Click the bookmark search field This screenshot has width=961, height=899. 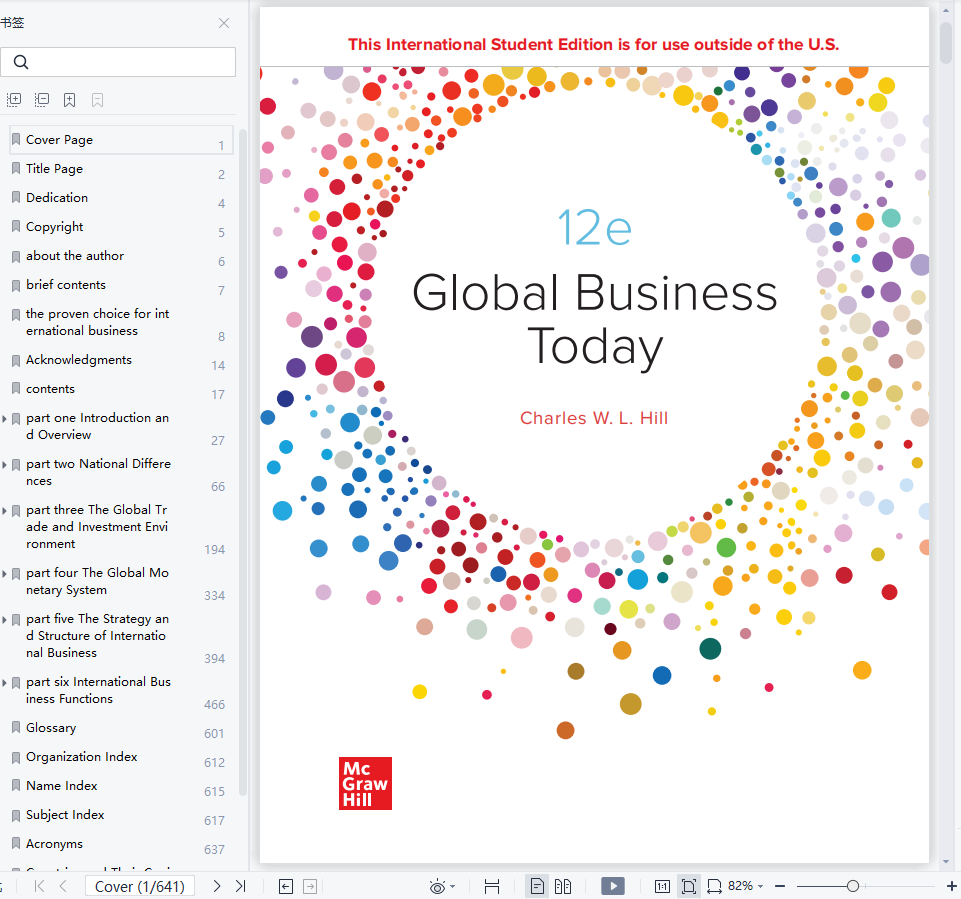[118, 62]
